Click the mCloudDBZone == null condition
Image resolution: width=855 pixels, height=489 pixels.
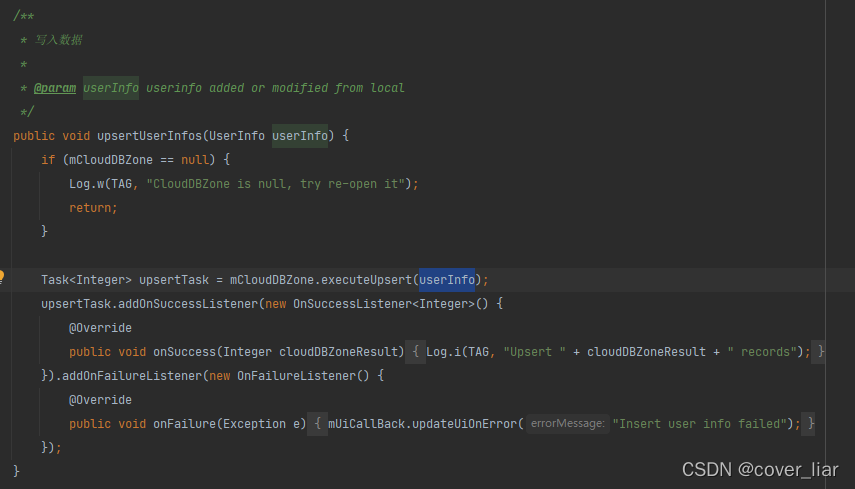tap(139, 160)
